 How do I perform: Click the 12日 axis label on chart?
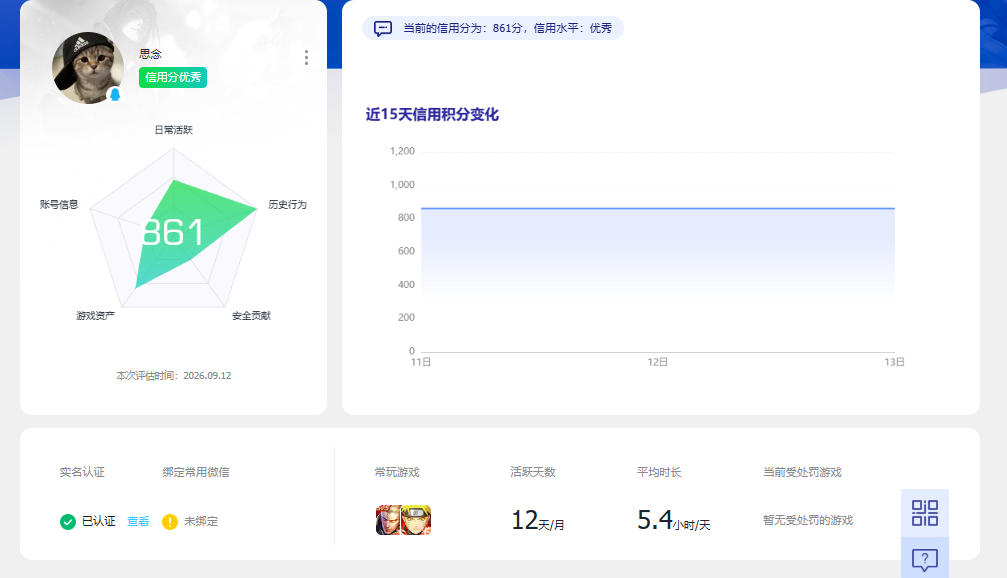tap(658, 362)
